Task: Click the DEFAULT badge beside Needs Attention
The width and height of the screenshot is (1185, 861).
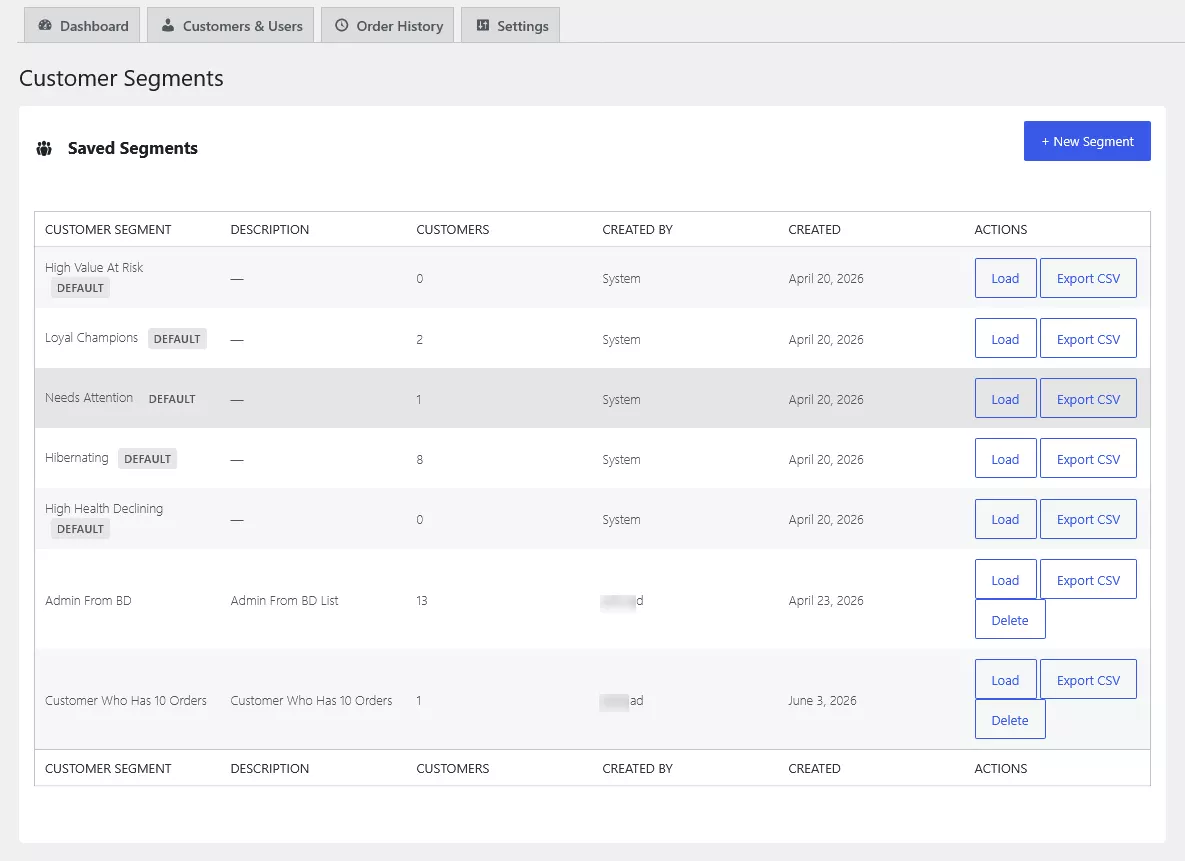Action: pos(172,398)
